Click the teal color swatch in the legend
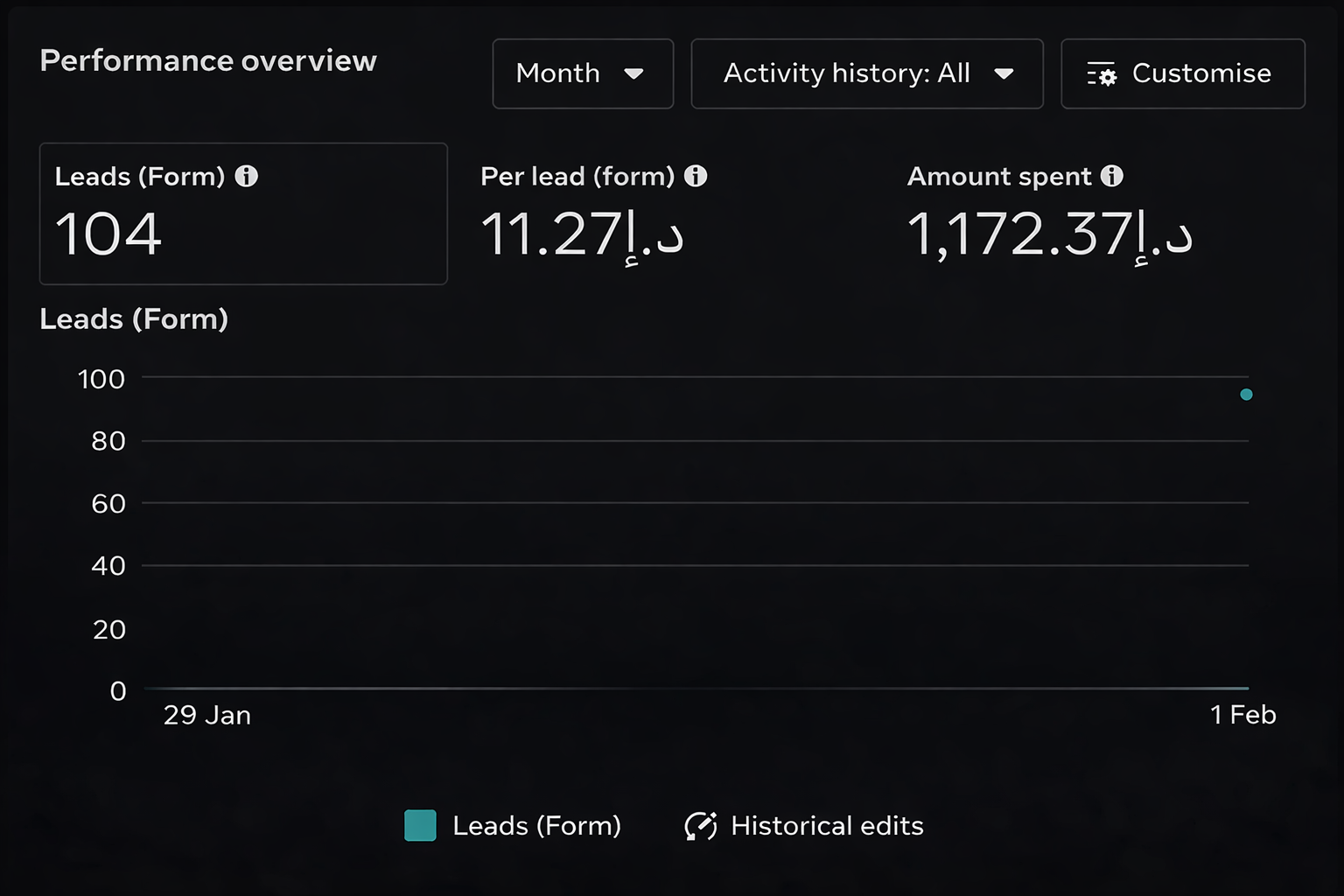Image resolution: width=1344 pixels, height=896 pixels. (x=421, y=825)
